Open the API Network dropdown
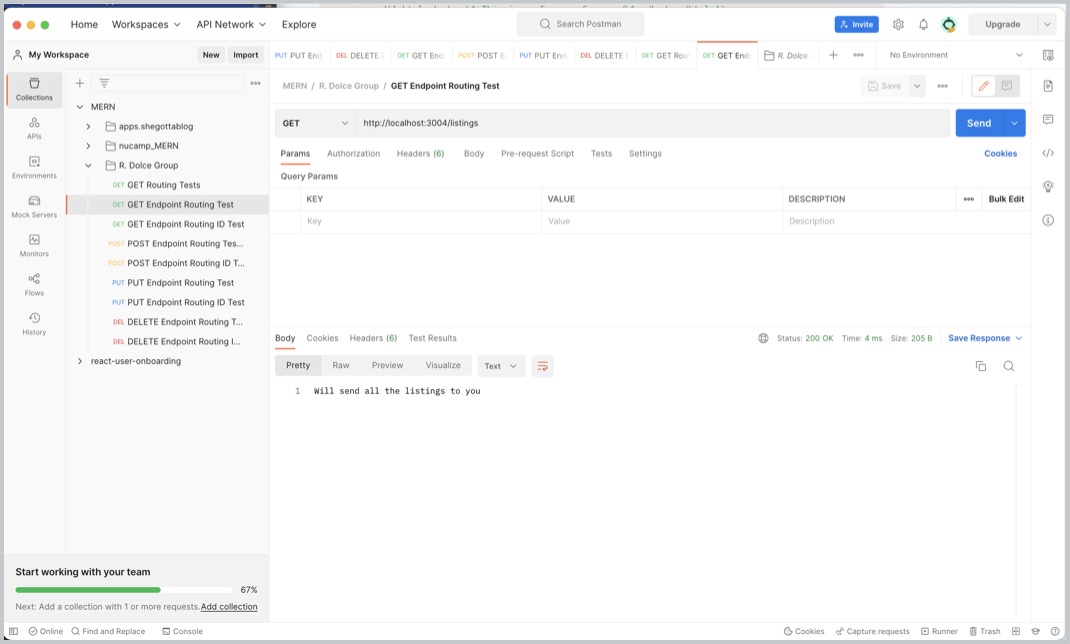This screenshot has height=644, width=1070. (x=231, y=25)
